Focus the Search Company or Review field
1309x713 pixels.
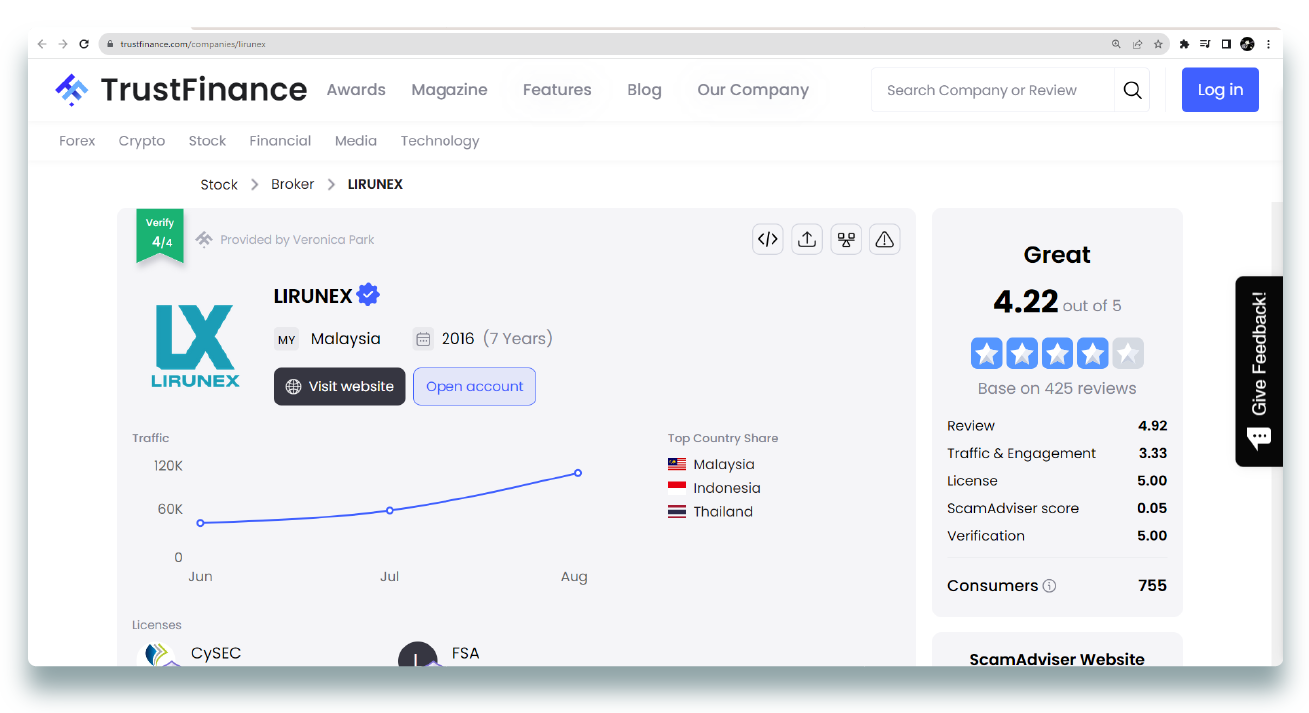(993, 90)
